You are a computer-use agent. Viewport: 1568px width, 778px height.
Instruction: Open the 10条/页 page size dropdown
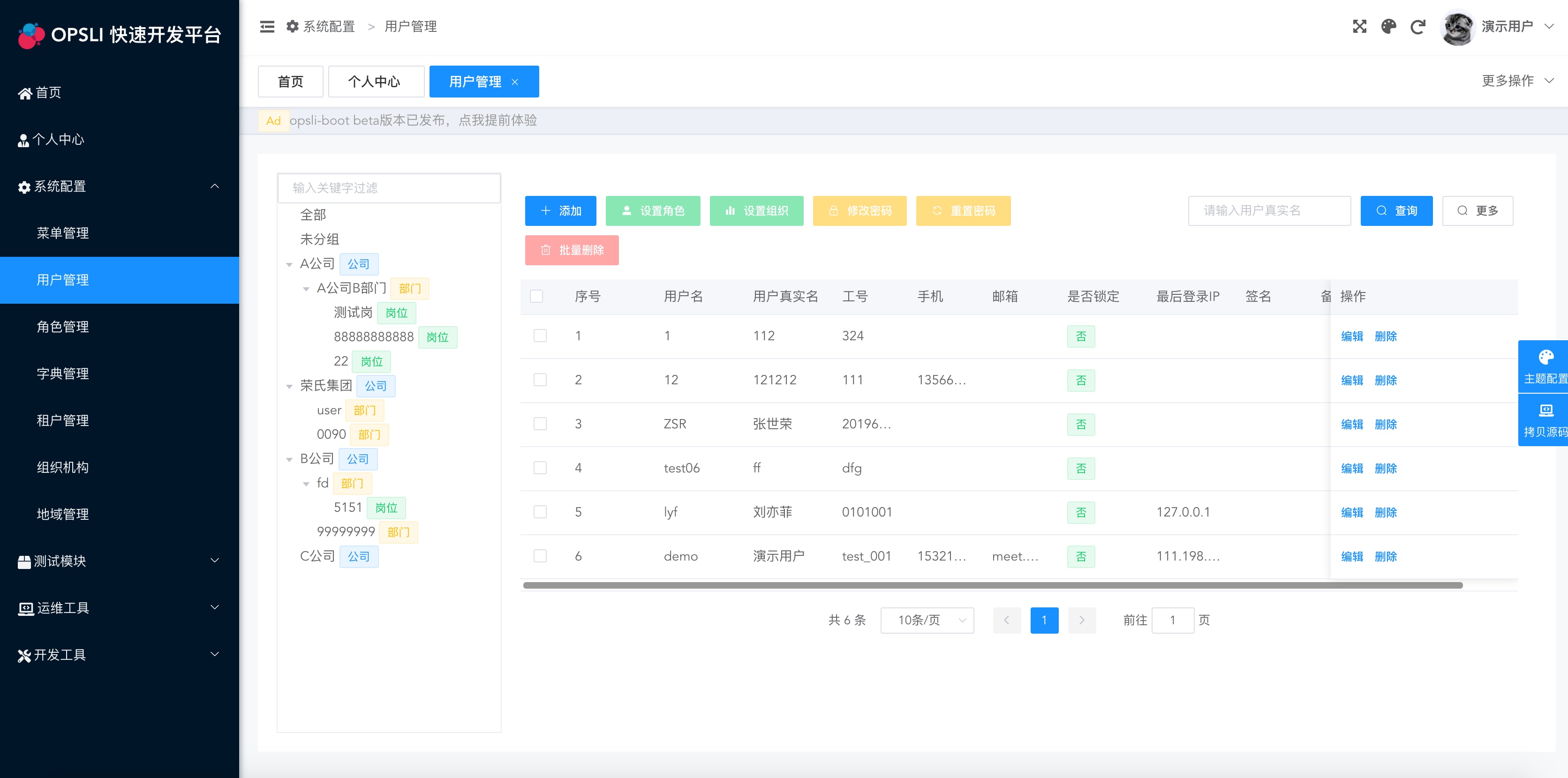coord(927,620)
